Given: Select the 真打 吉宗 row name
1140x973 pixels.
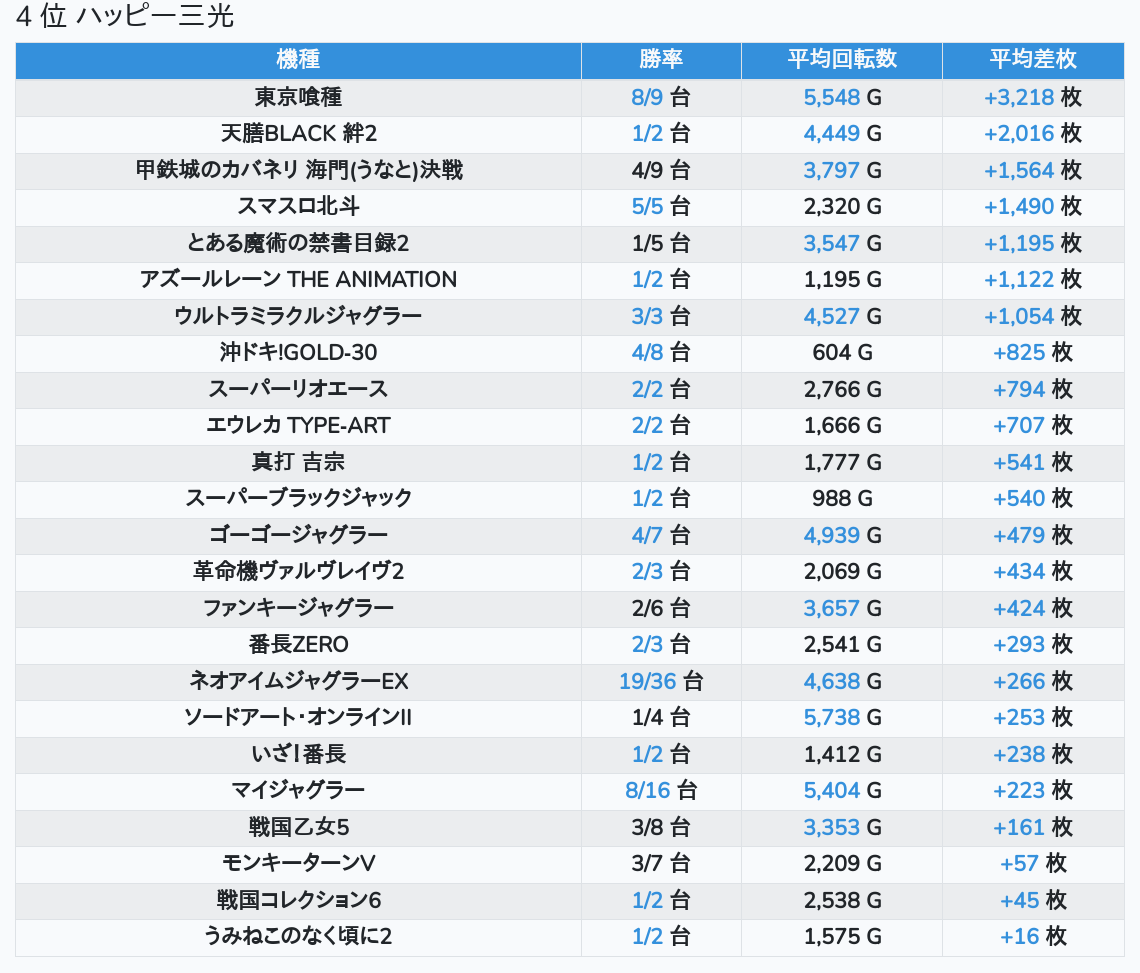Looking at the screenshot, I should click(x=298, y=463).
